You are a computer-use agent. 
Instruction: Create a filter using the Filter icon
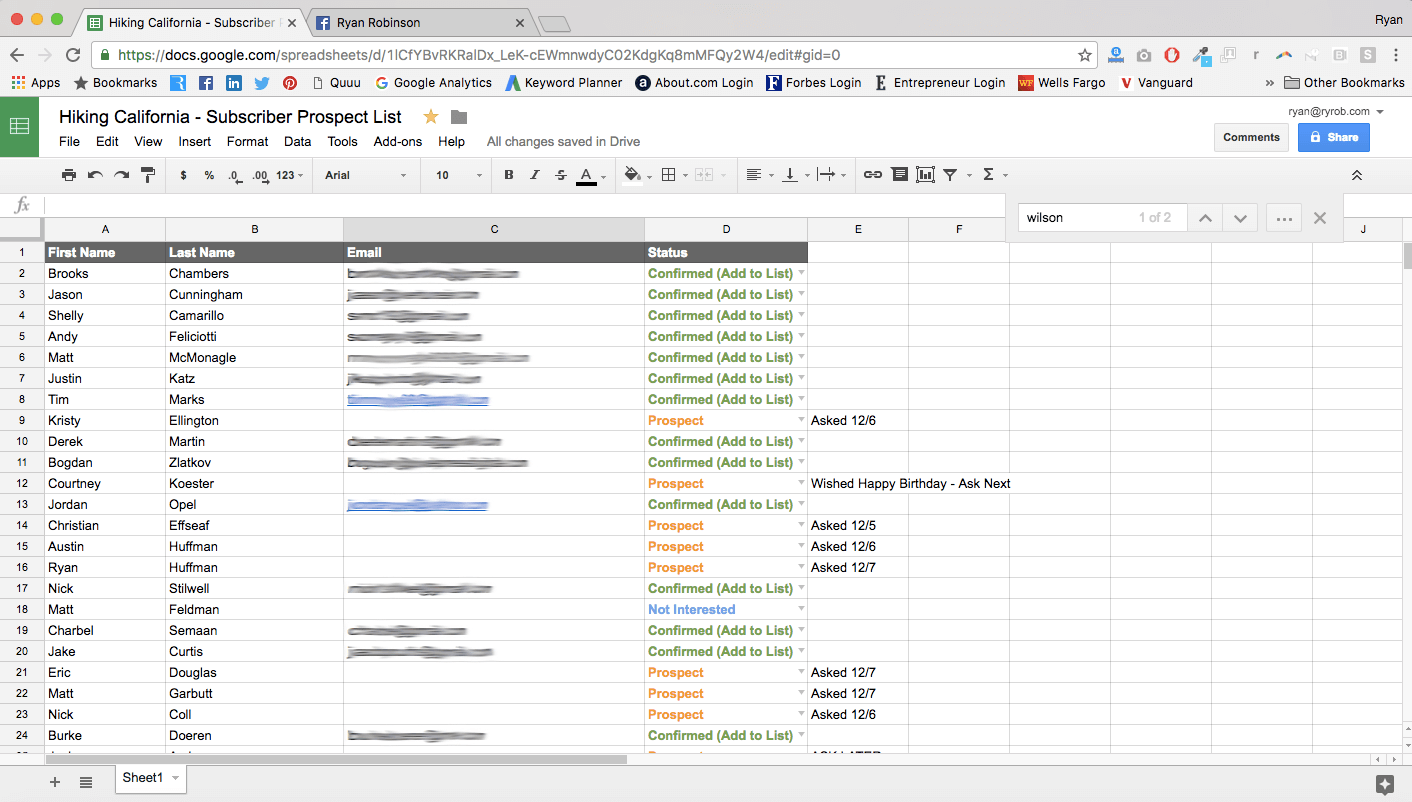click(x=948, y=174)
